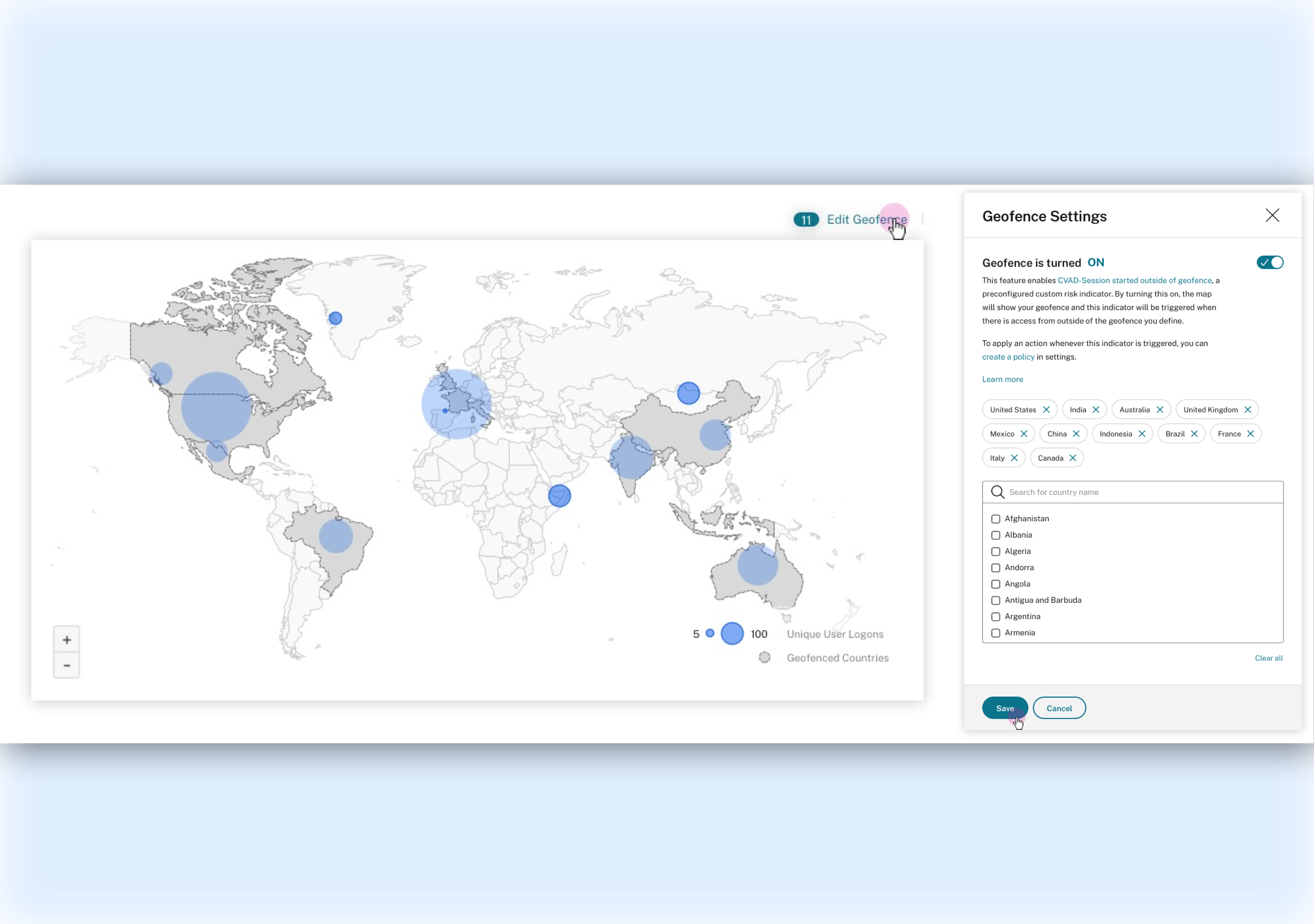Remove United States chip with its X icon

[x=1046, y=409]
